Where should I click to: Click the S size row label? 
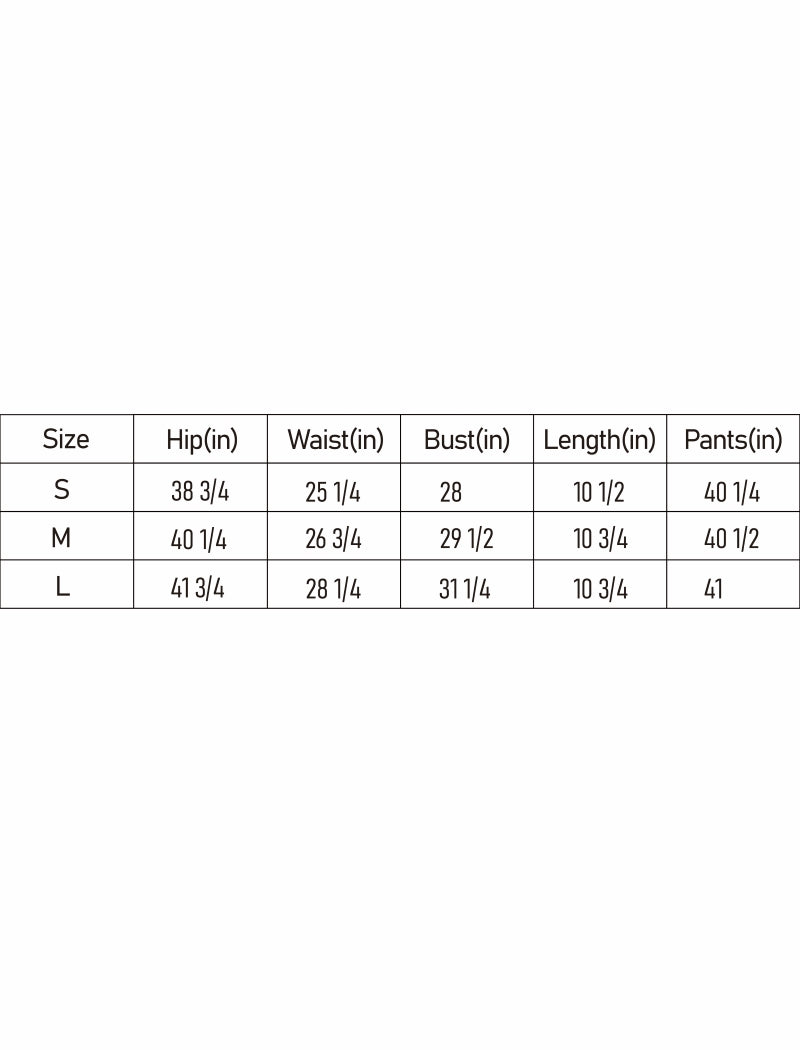(62, 490)
